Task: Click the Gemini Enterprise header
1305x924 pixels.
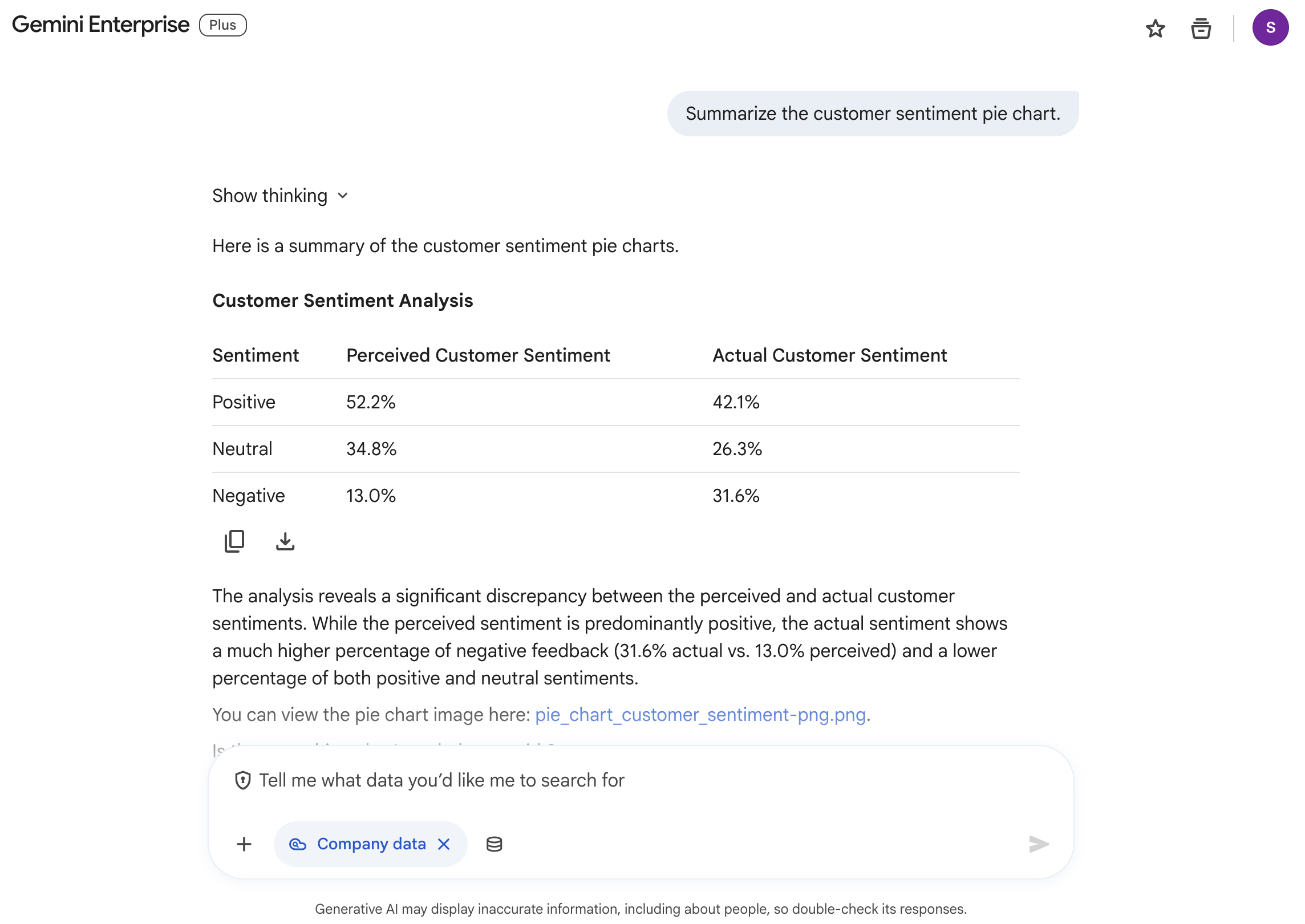Action: click(100, 25)
